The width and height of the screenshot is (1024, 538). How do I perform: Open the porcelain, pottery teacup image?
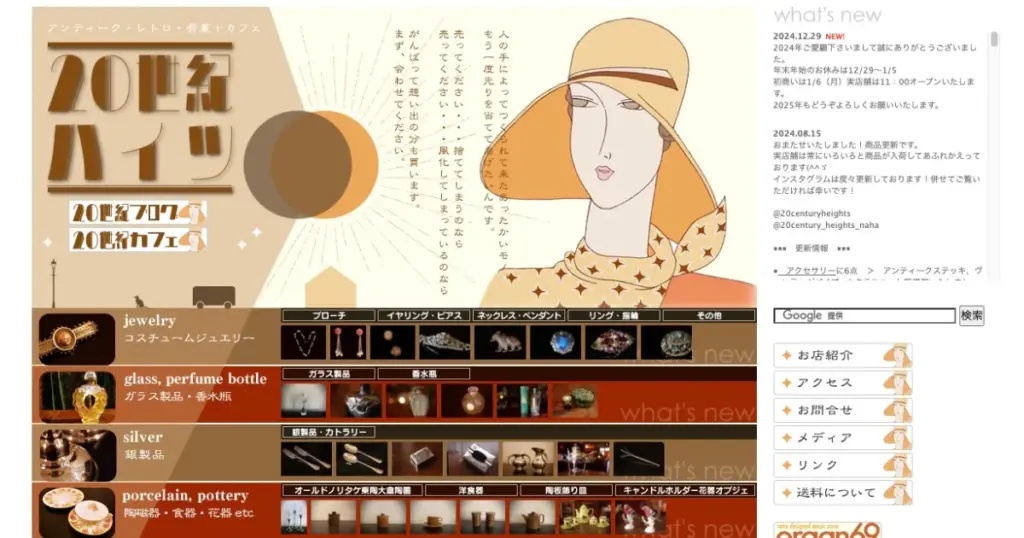tap(77, 513)
